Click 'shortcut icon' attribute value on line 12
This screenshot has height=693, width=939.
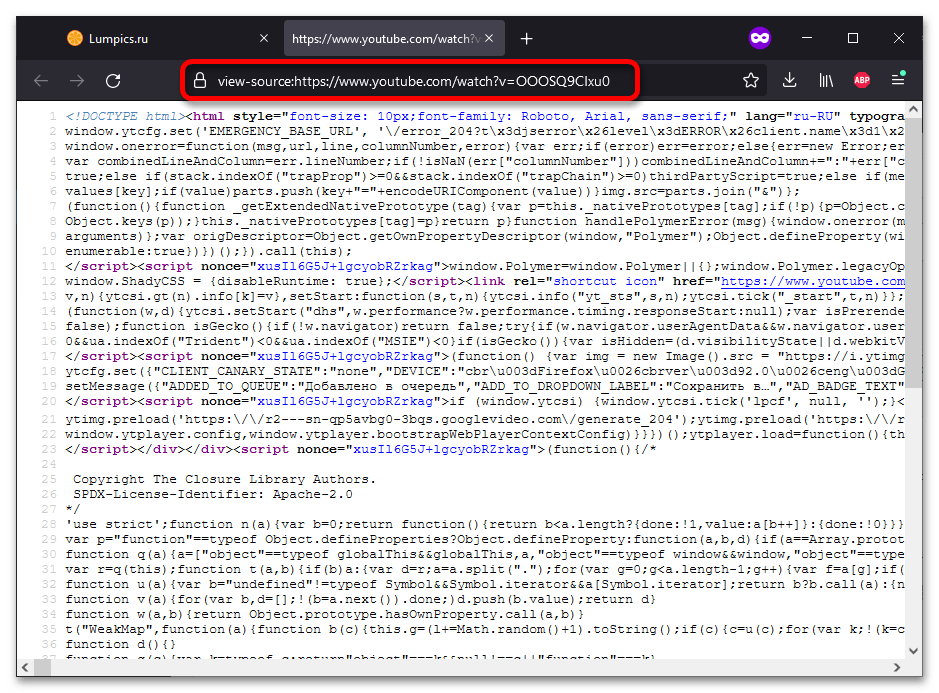pos(605,282)
